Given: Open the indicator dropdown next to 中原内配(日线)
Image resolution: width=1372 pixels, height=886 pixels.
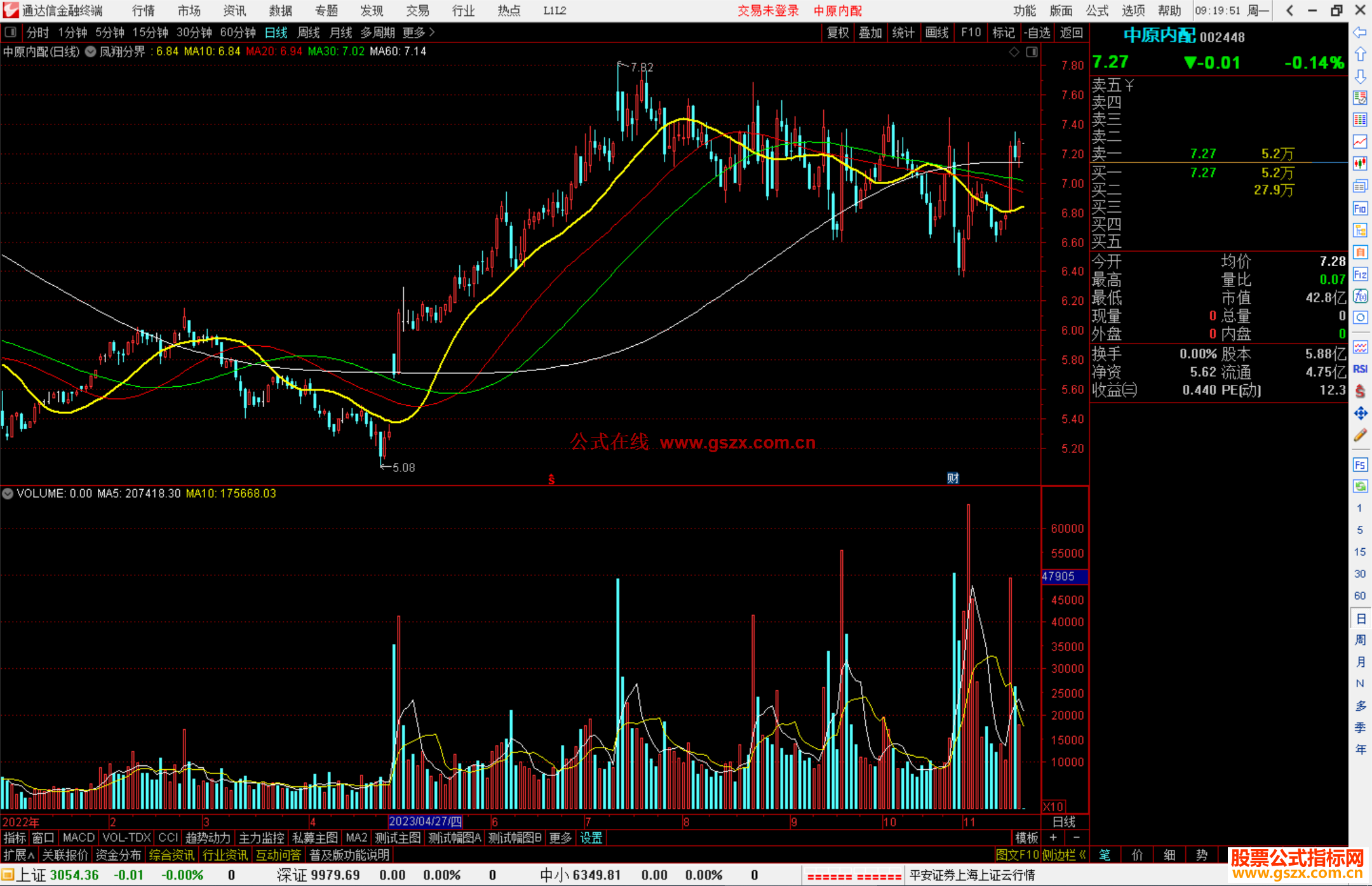Looking at the screenshot, I should [91, 52].
